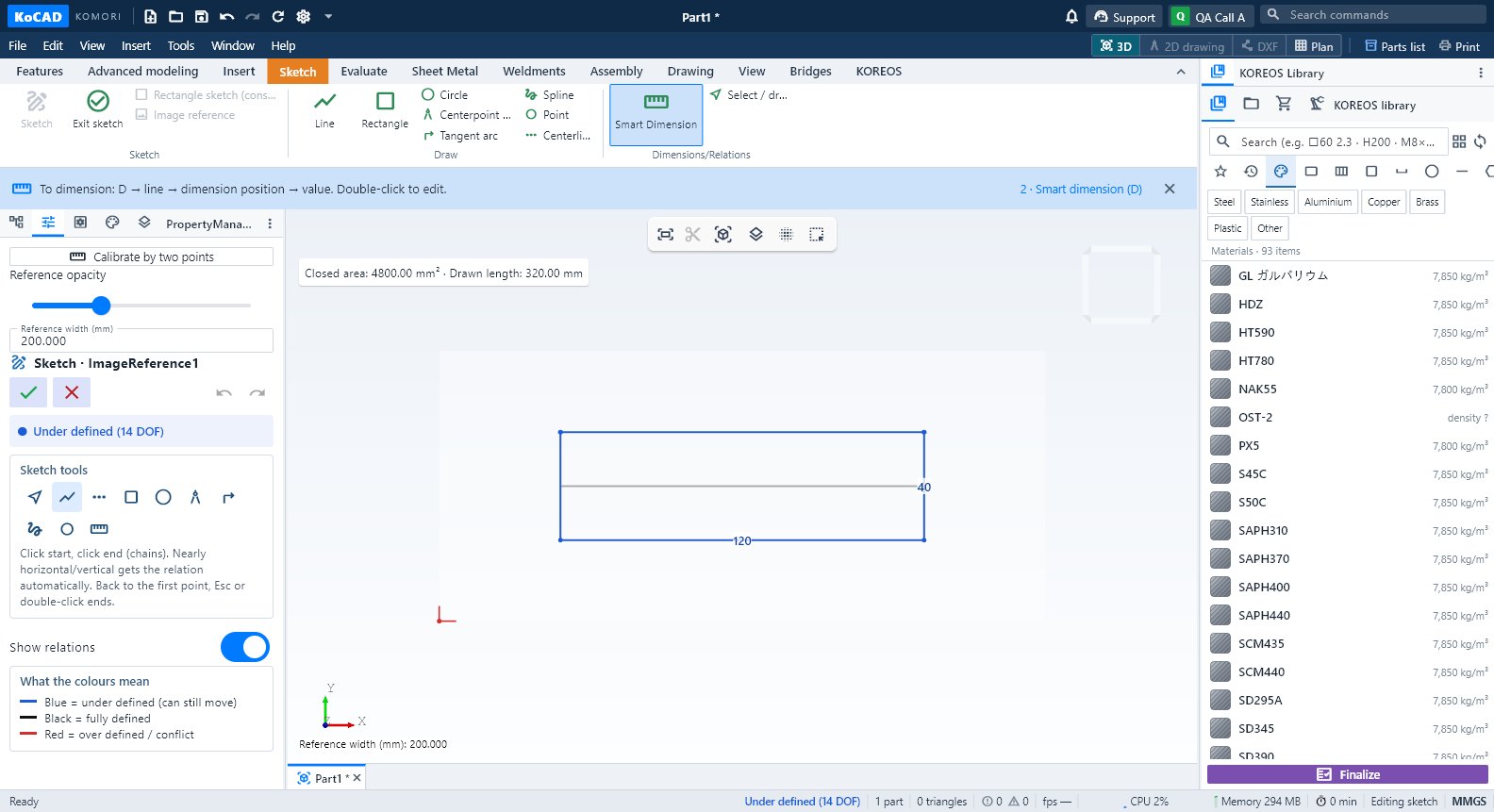The image size is (1494, 812).
Task: Click Exit sketch in the ribbon
Action: click(98, 110)
